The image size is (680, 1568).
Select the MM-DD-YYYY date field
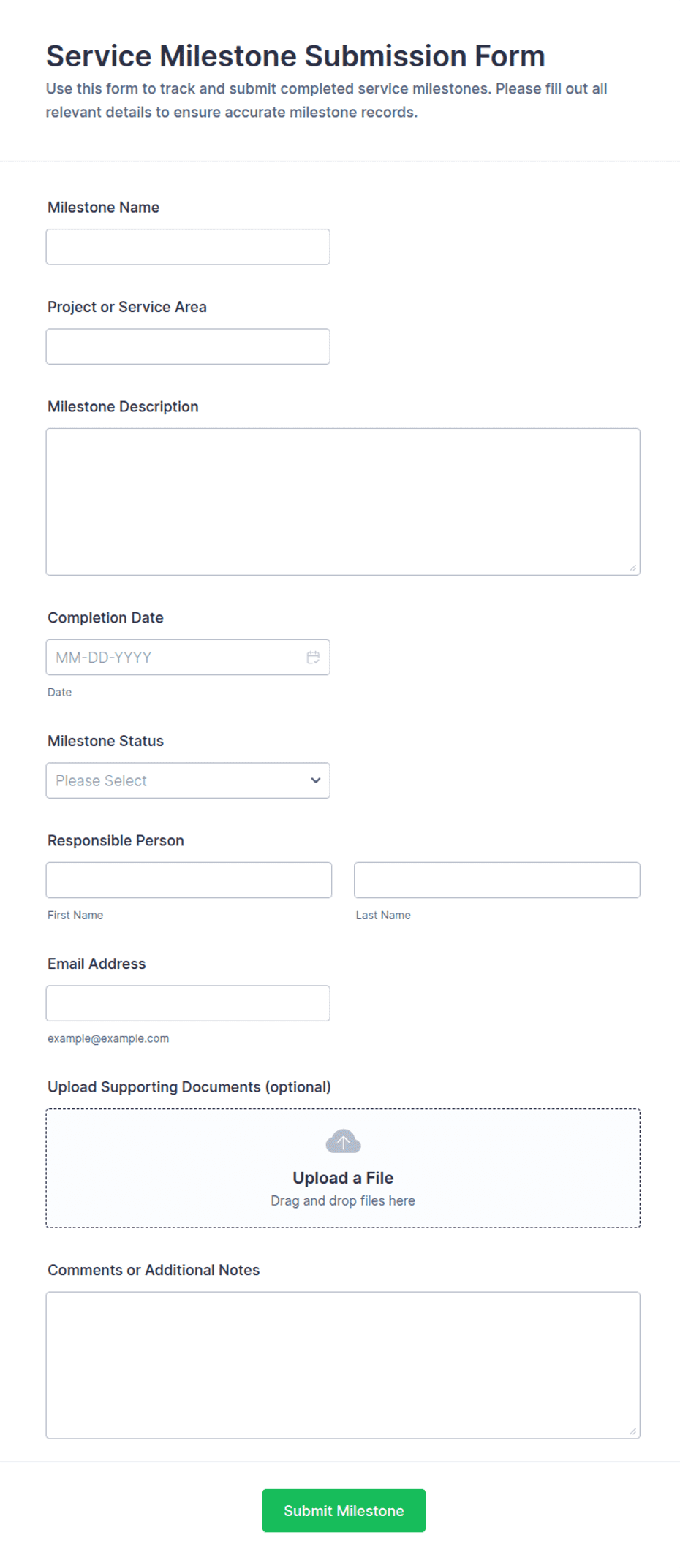(x=188, y=658)
